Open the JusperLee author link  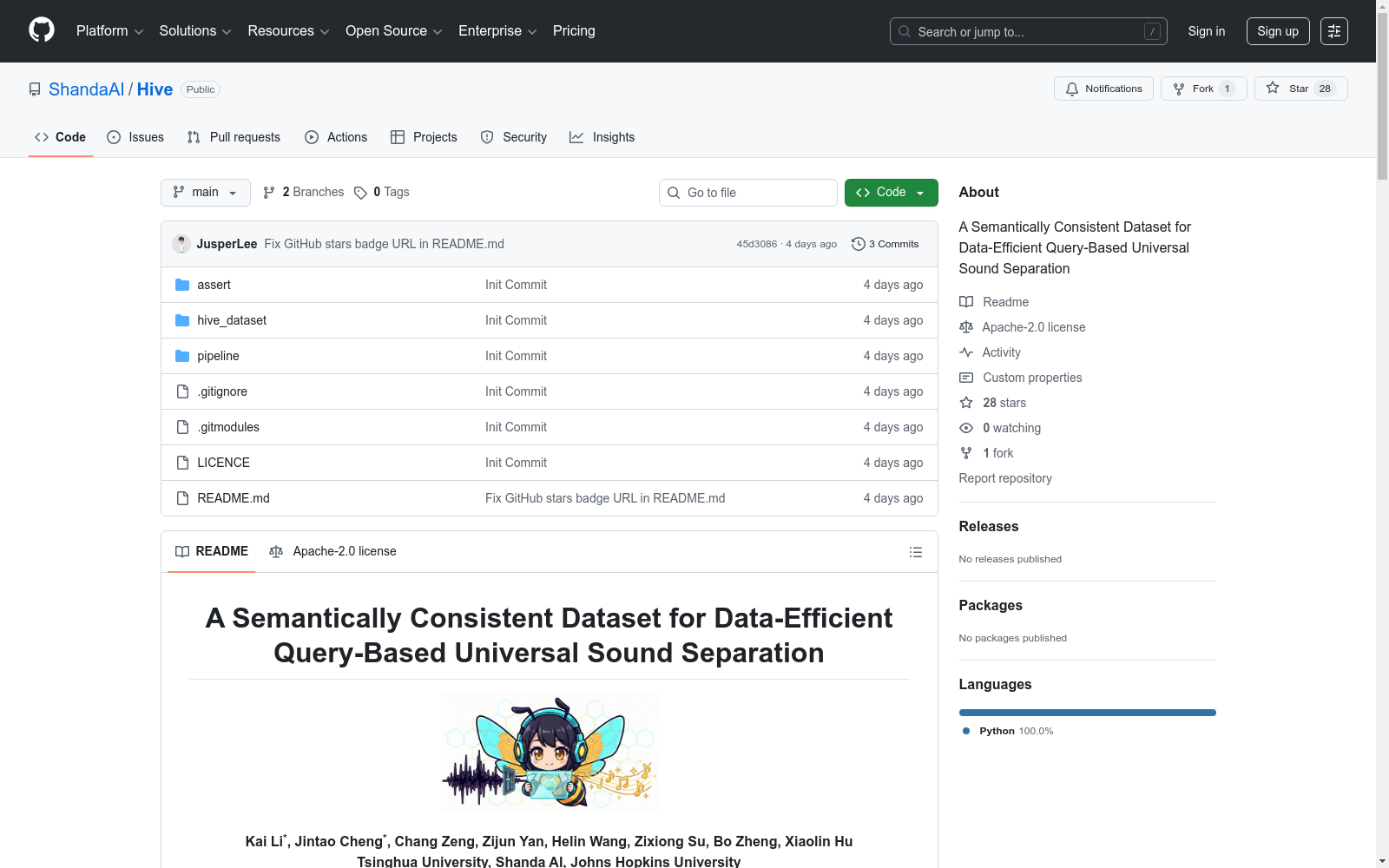point(227,244)
